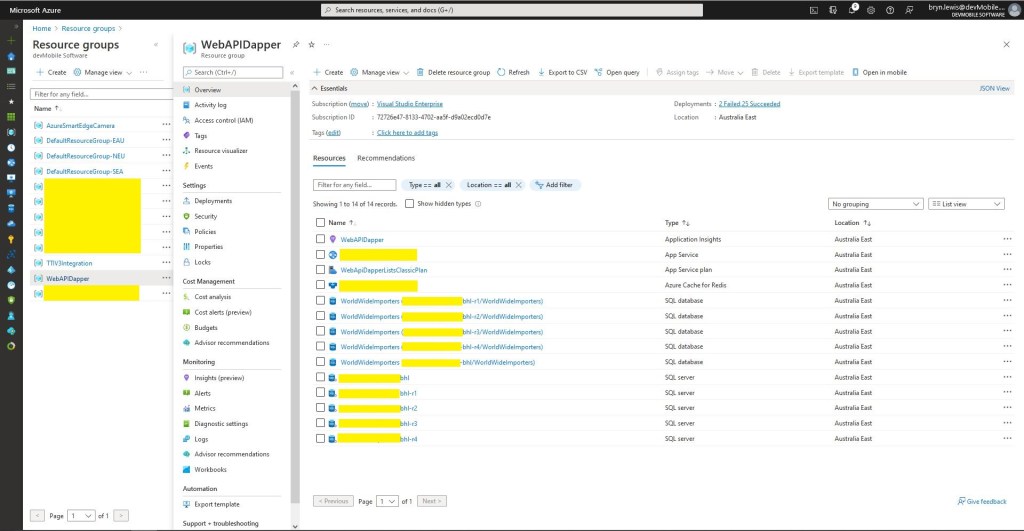Open the notifications bell icon
Image resolution: width=1024 pixels, height=531 pixels.
point(853,10)
